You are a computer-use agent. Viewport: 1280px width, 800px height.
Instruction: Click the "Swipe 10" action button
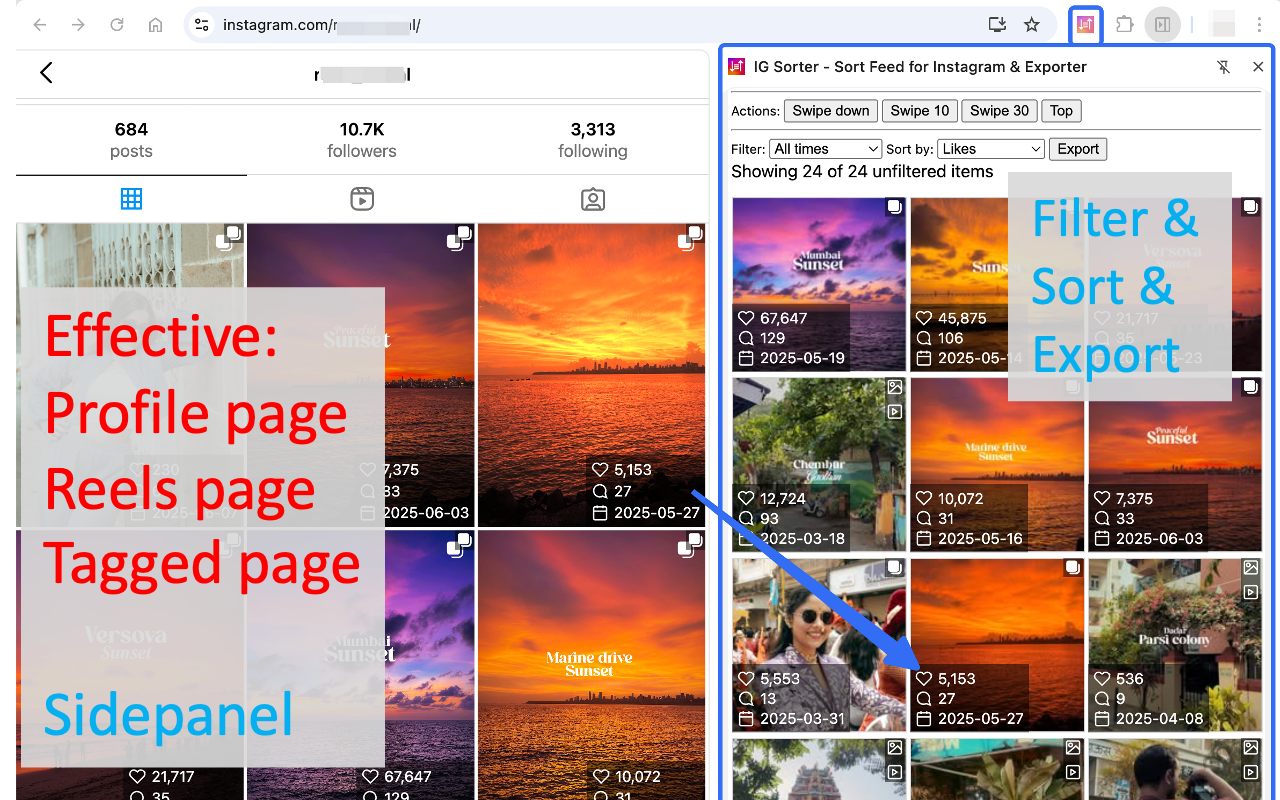(919, 111)
